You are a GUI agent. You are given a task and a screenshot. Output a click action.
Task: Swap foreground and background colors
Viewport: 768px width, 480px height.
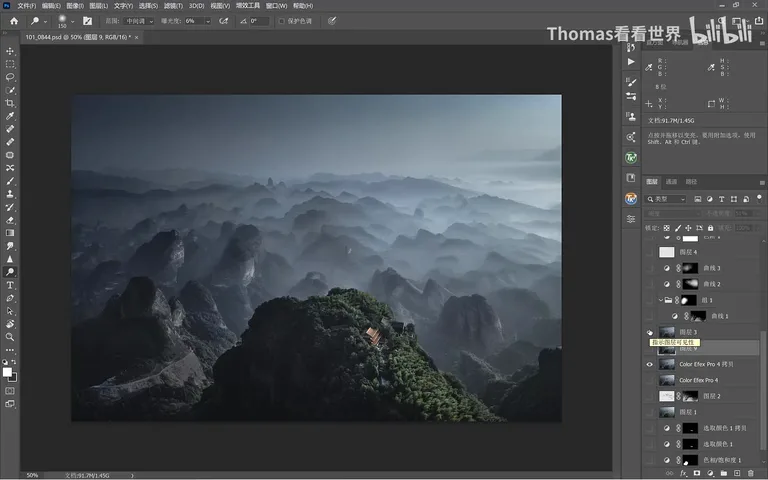(14, 362)
